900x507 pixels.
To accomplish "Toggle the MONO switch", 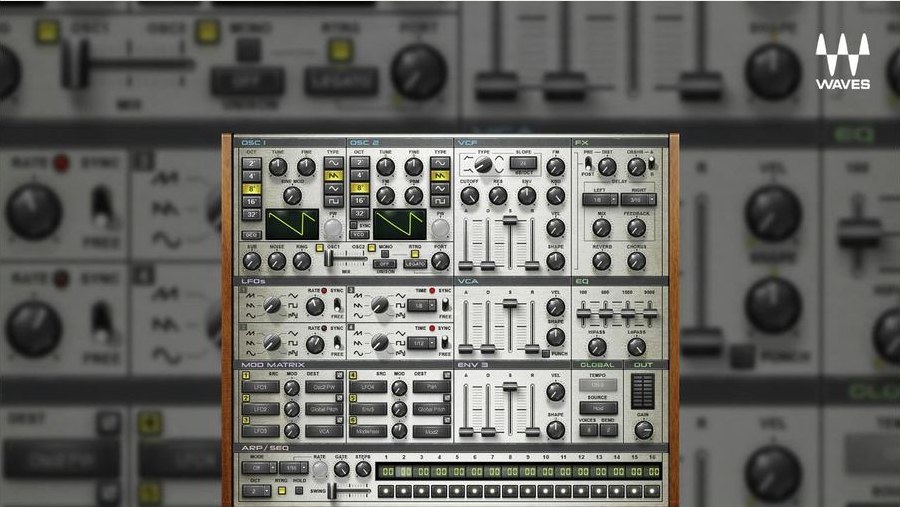I will 385,254.
